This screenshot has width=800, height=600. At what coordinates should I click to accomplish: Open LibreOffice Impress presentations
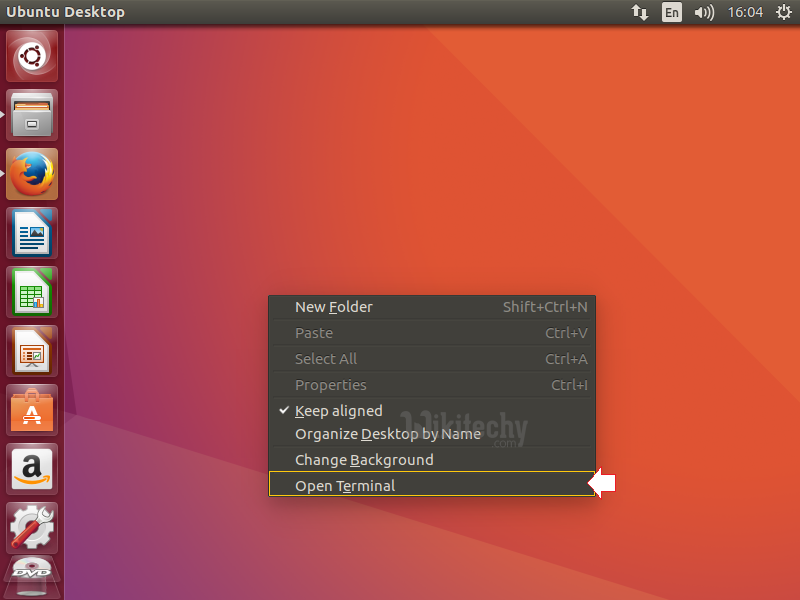click(32, 351)
